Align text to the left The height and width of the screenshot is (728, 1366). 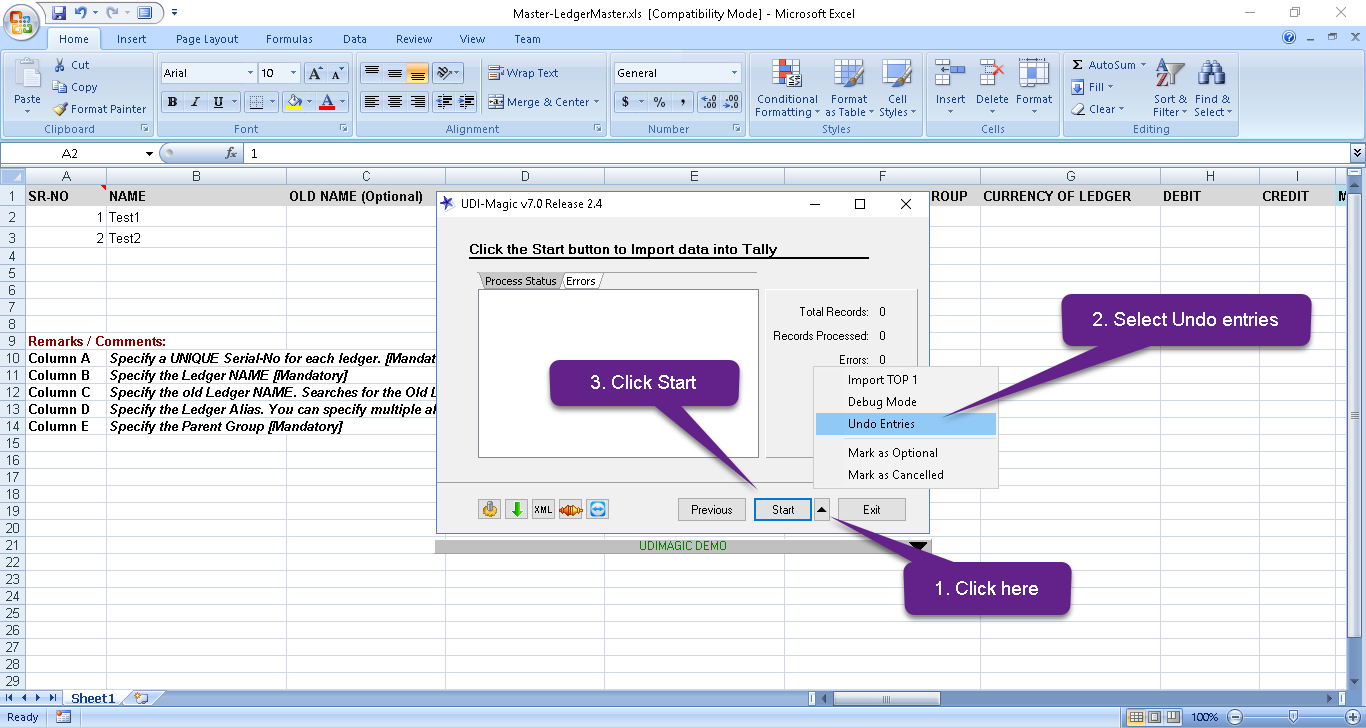point(371,102)
